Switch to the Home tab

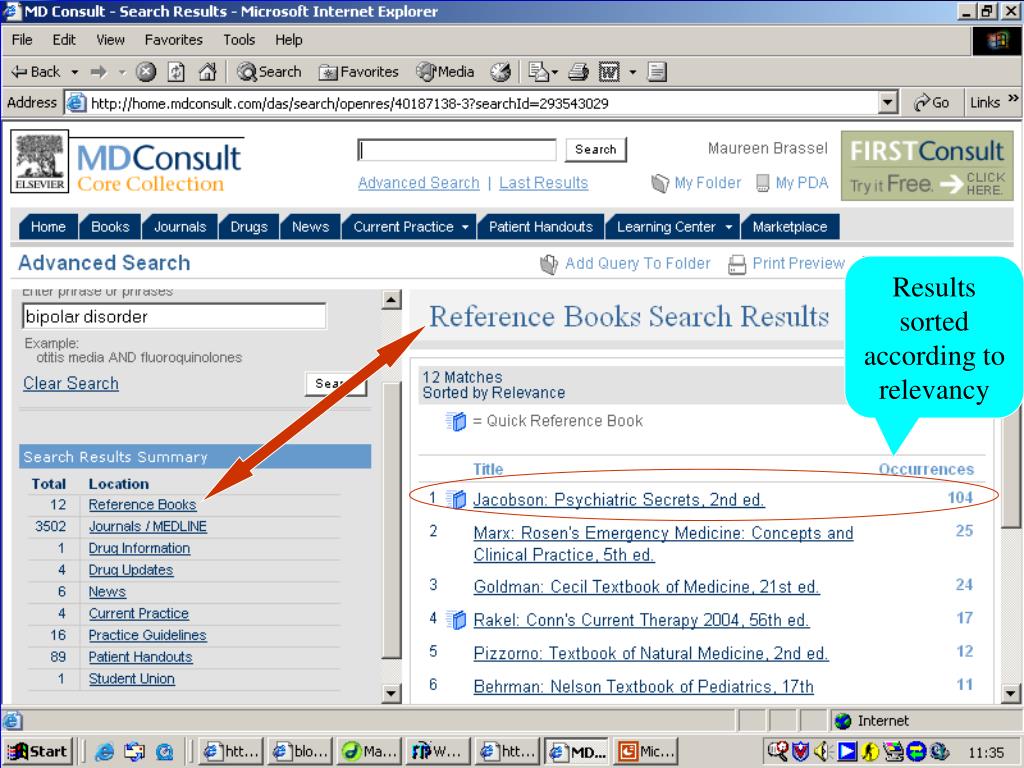(48, 227)
